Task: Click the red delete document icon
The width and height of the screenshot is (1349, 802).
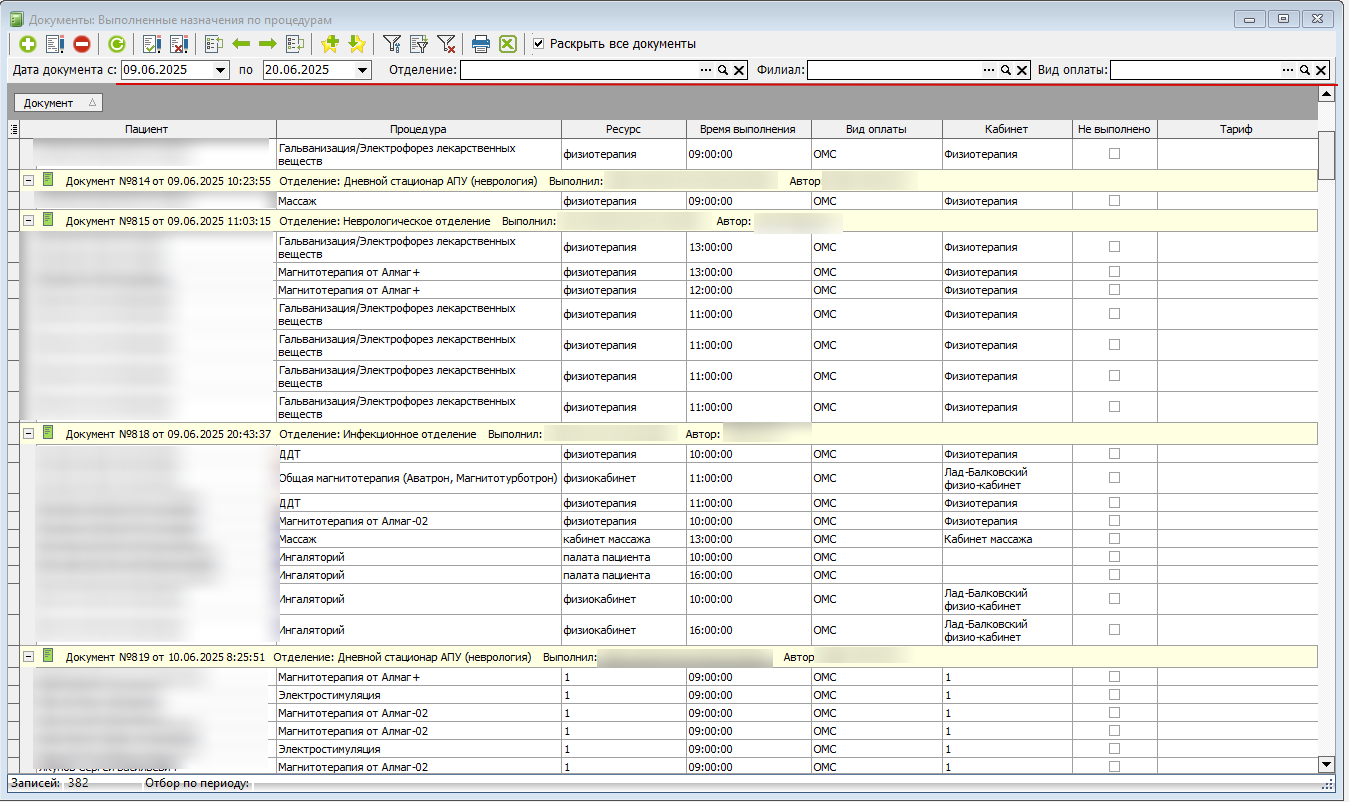Action: click(82, 44)
